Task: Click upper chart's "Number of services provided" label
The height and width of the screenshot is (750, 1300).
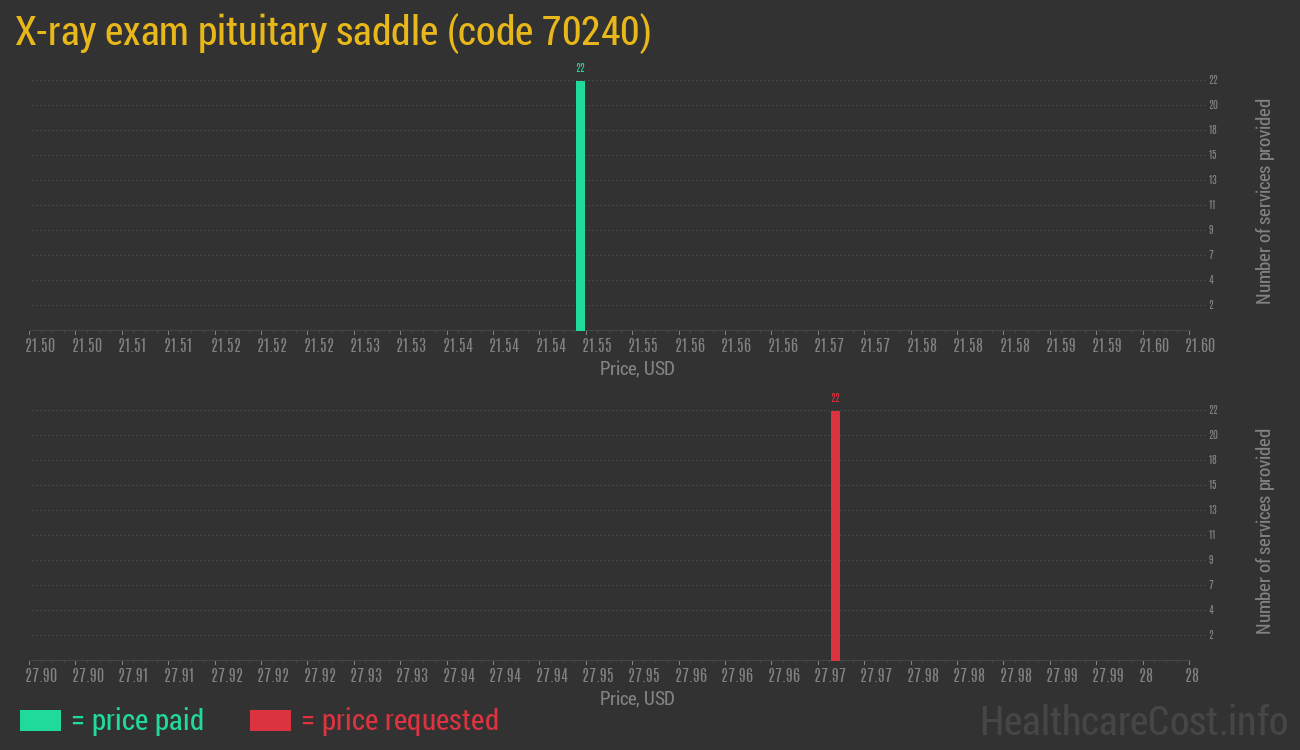Action: point(1264,201)
